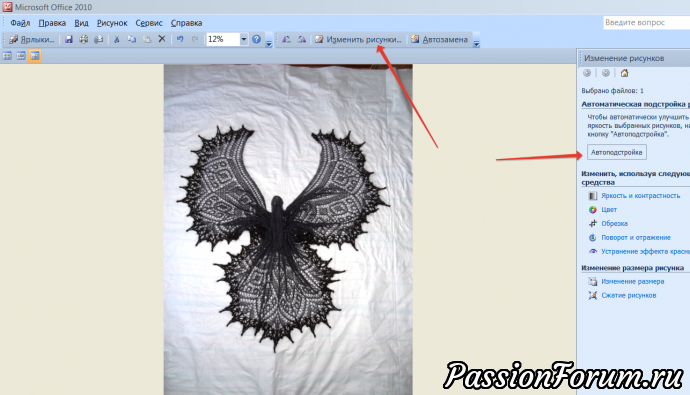Select the Single Picture view button
This screenshot has width=690, height=395.
(35, 56)
